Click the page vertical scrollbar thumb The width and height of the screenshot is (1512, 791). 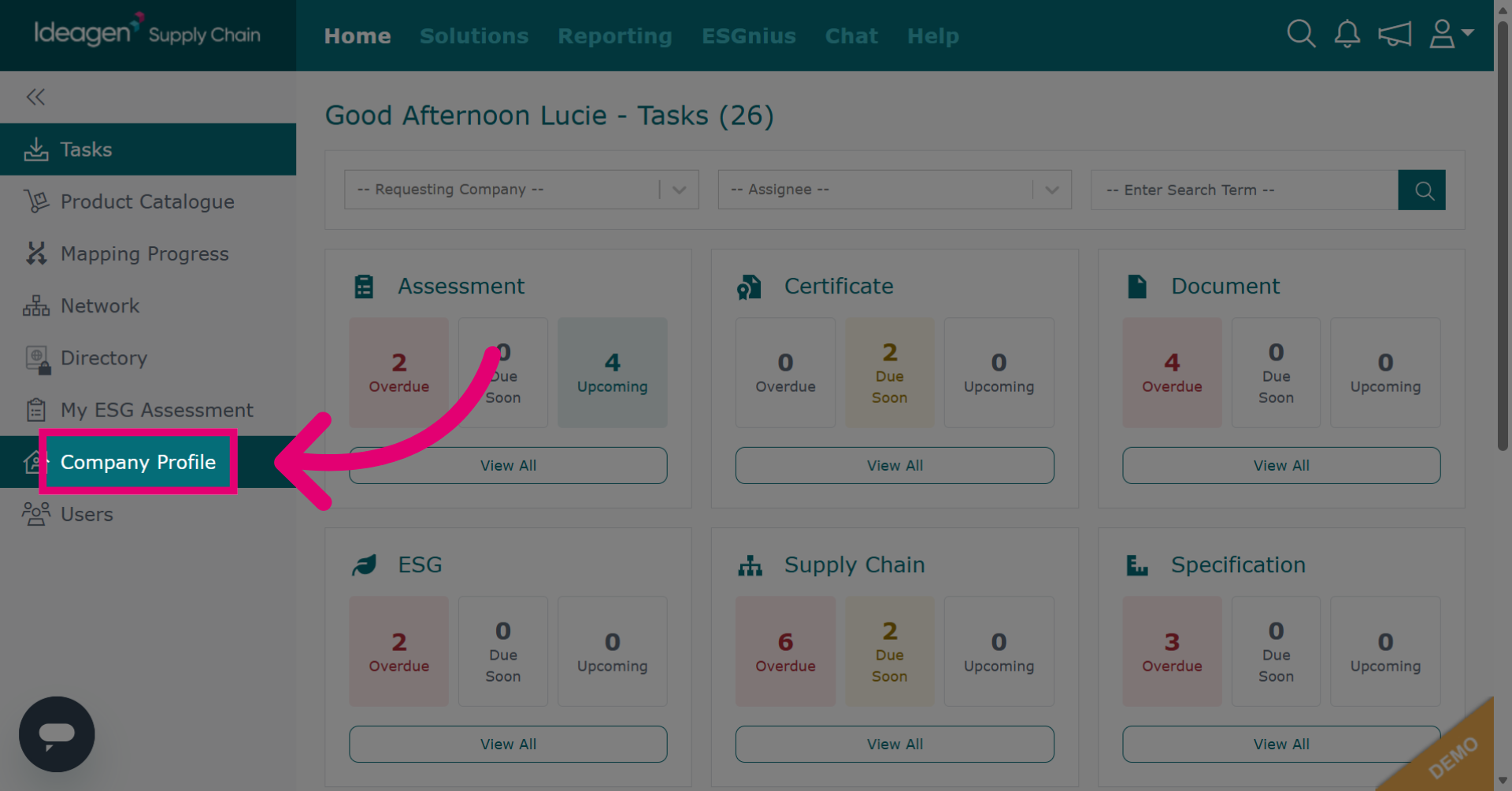coord(1503,236)
